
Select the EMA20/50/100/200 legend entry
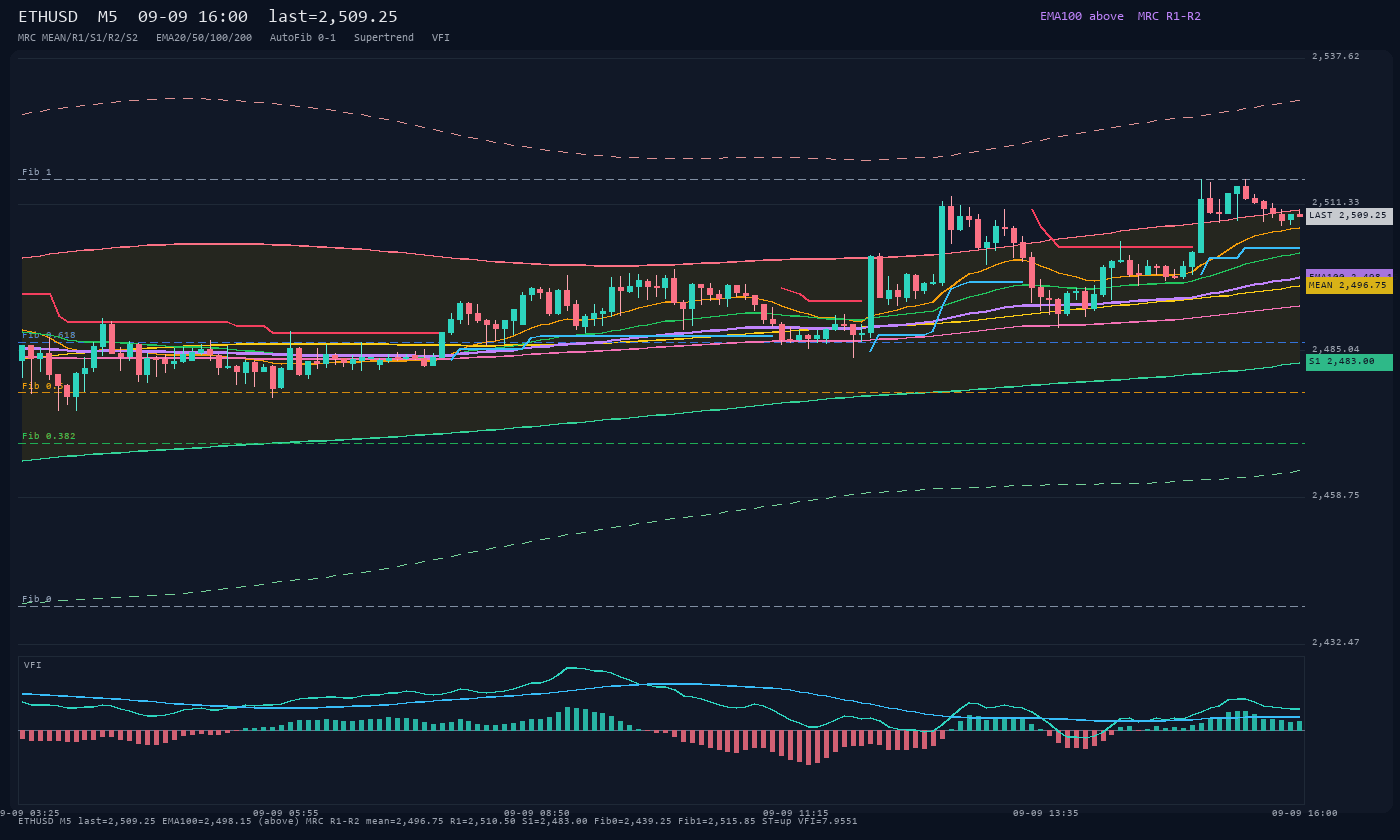tap(204, 38)
